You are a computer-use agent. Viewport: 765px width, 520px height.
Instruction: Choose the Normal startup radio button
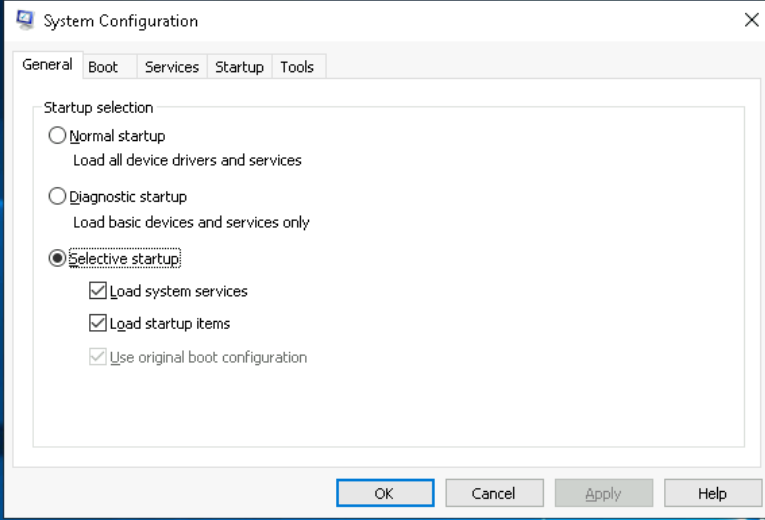58,136
